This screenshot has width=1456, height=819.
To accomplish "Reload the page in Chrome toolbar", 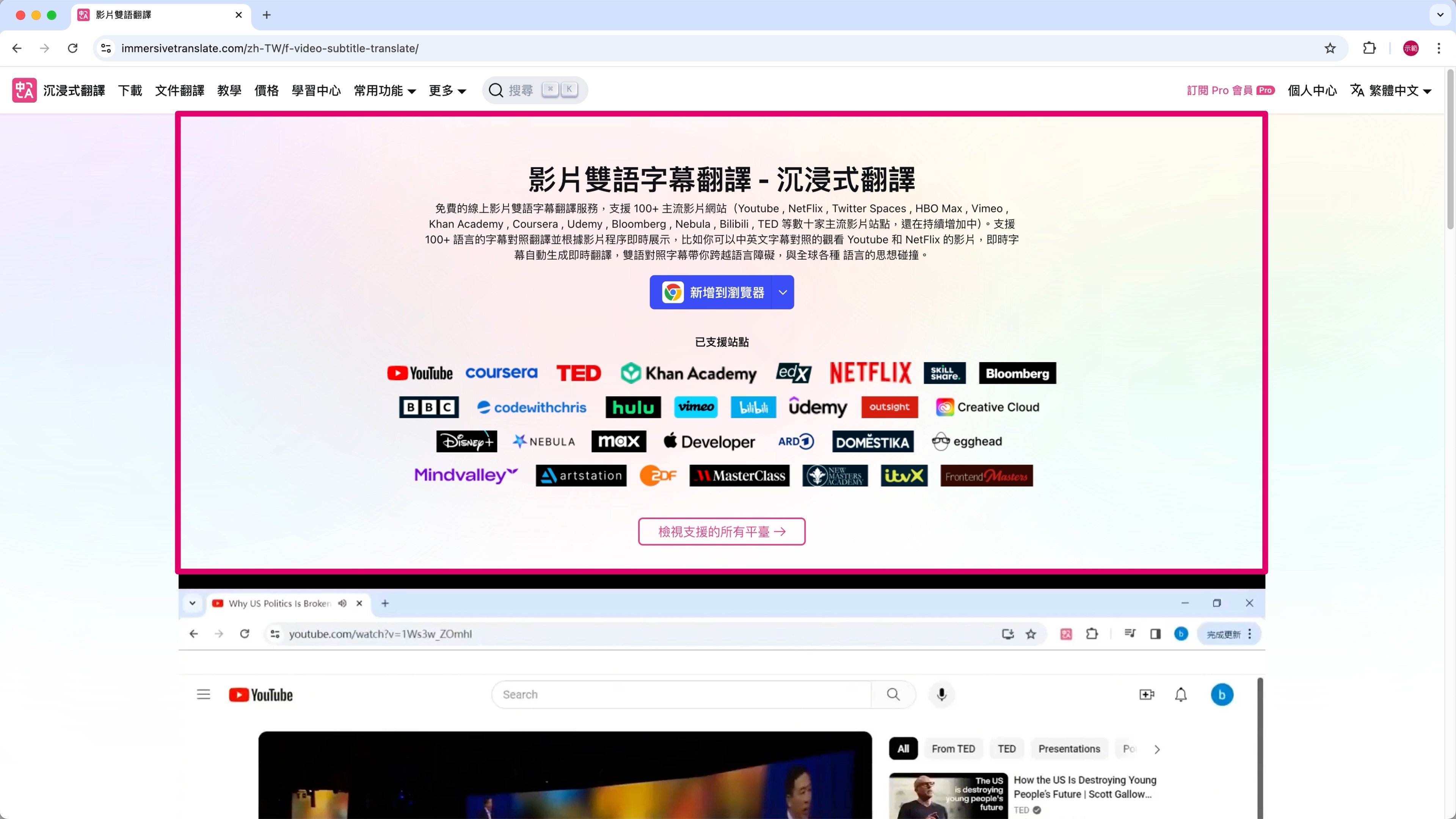I will tap(72, 49).
